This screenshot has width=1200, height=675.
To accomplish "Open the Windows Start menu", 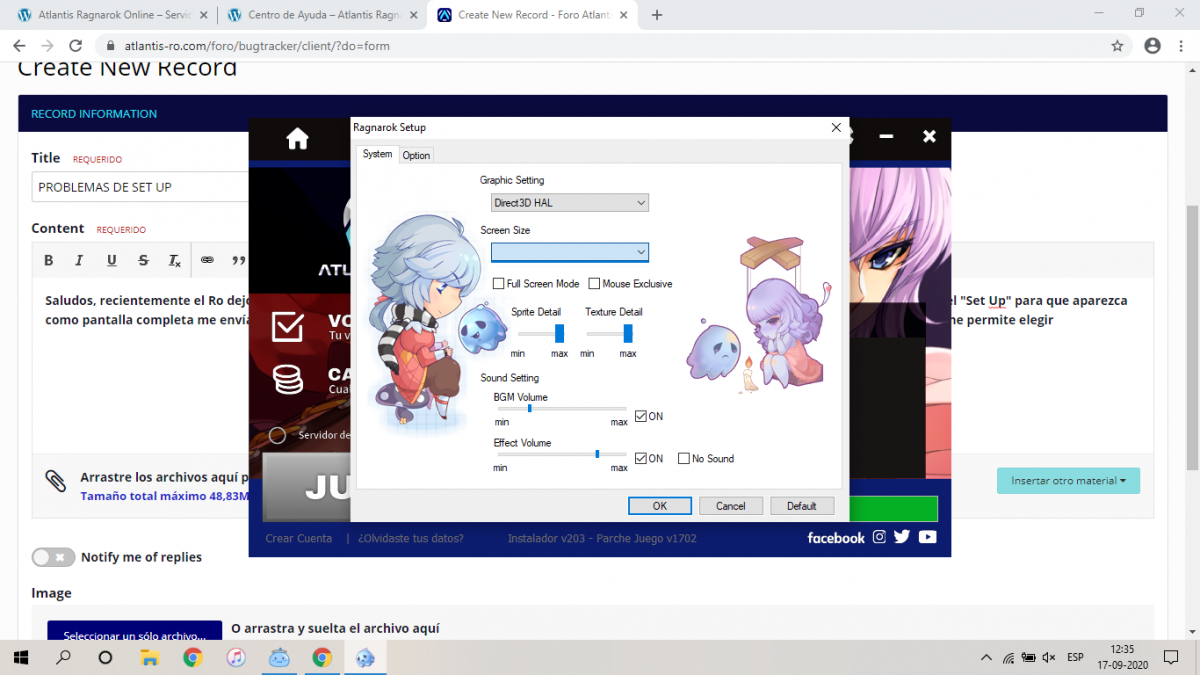I will pyautogui.click(x=20, y=657).
